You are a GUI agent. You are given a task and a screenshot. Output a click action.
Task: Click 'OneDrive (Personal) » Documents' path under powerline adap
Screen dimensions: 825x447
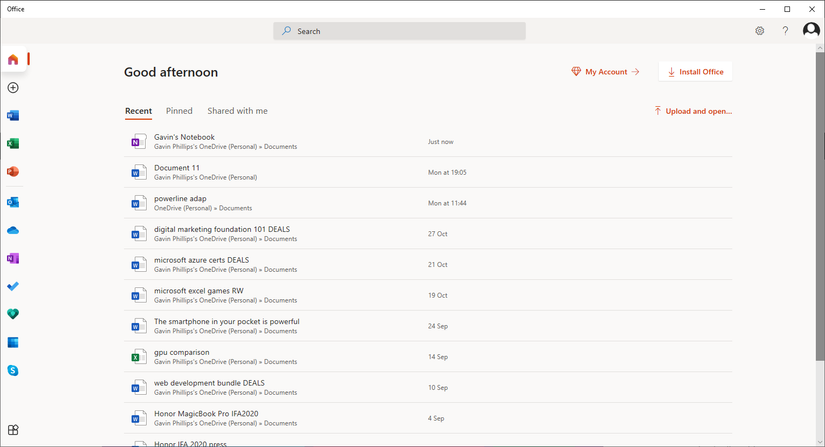tap(203, 208)
